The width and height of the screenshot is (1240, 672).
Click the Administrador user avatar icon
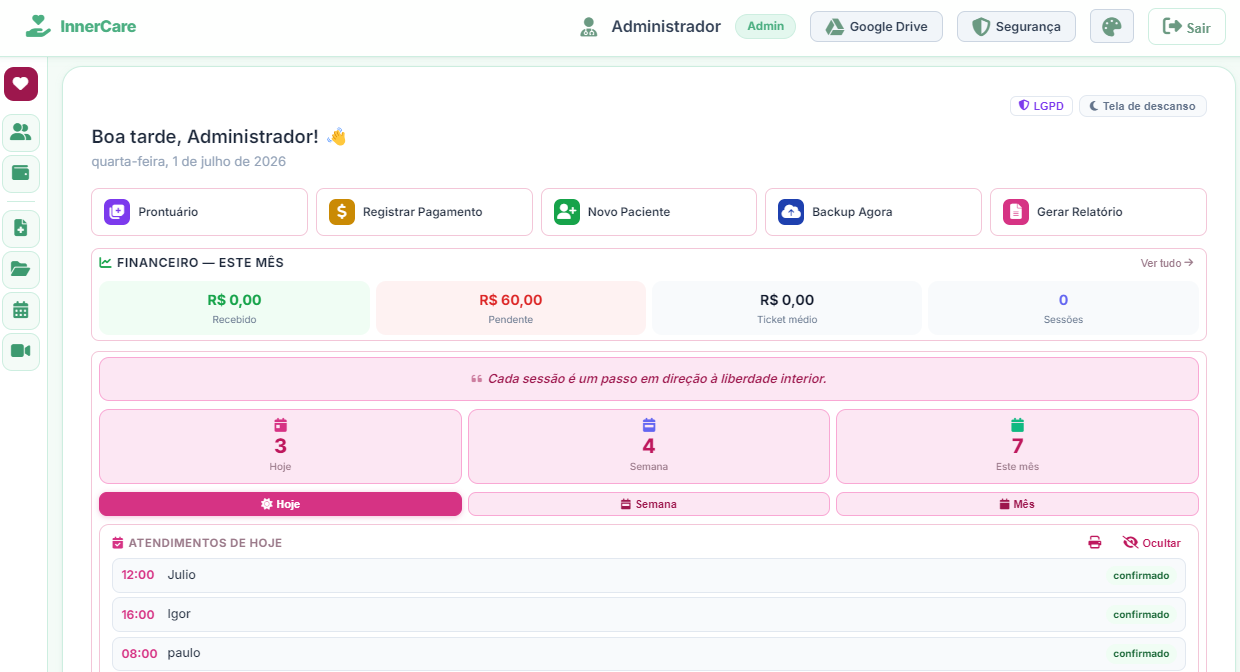tap(589, 27)
